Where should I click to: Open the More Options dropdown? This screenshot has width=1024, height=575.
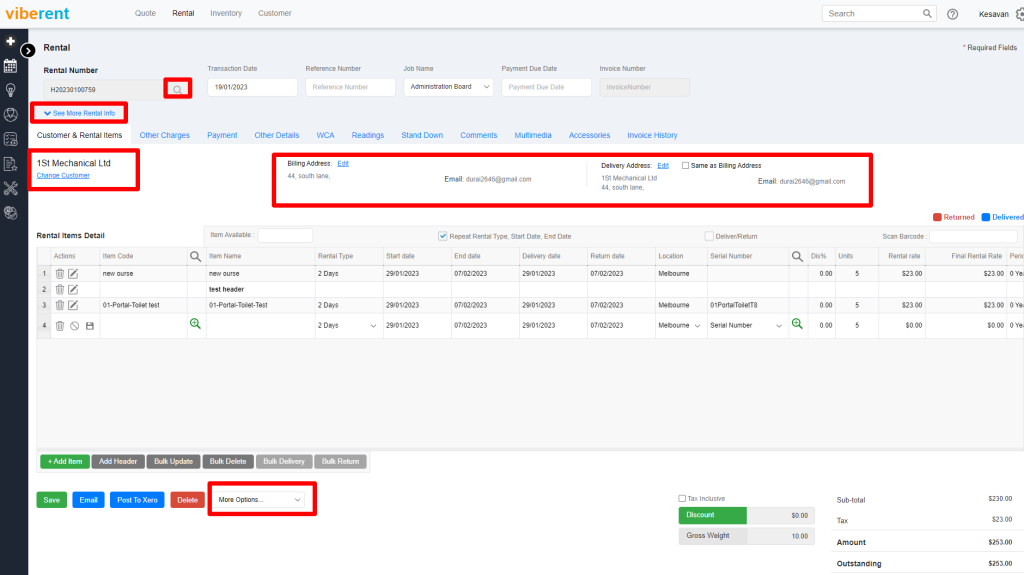pyautogui.click(x=260, y=499)
